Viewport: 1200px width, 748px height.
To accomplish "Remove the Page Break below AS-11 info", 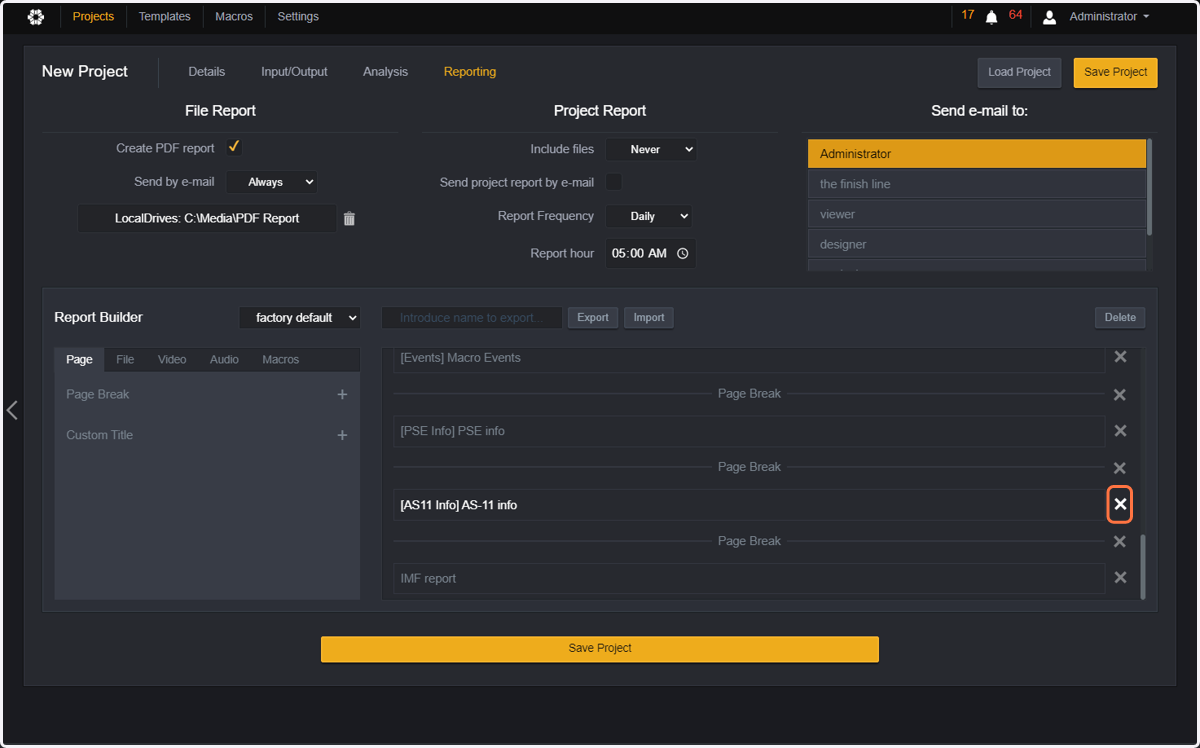I will point(1120,541).
